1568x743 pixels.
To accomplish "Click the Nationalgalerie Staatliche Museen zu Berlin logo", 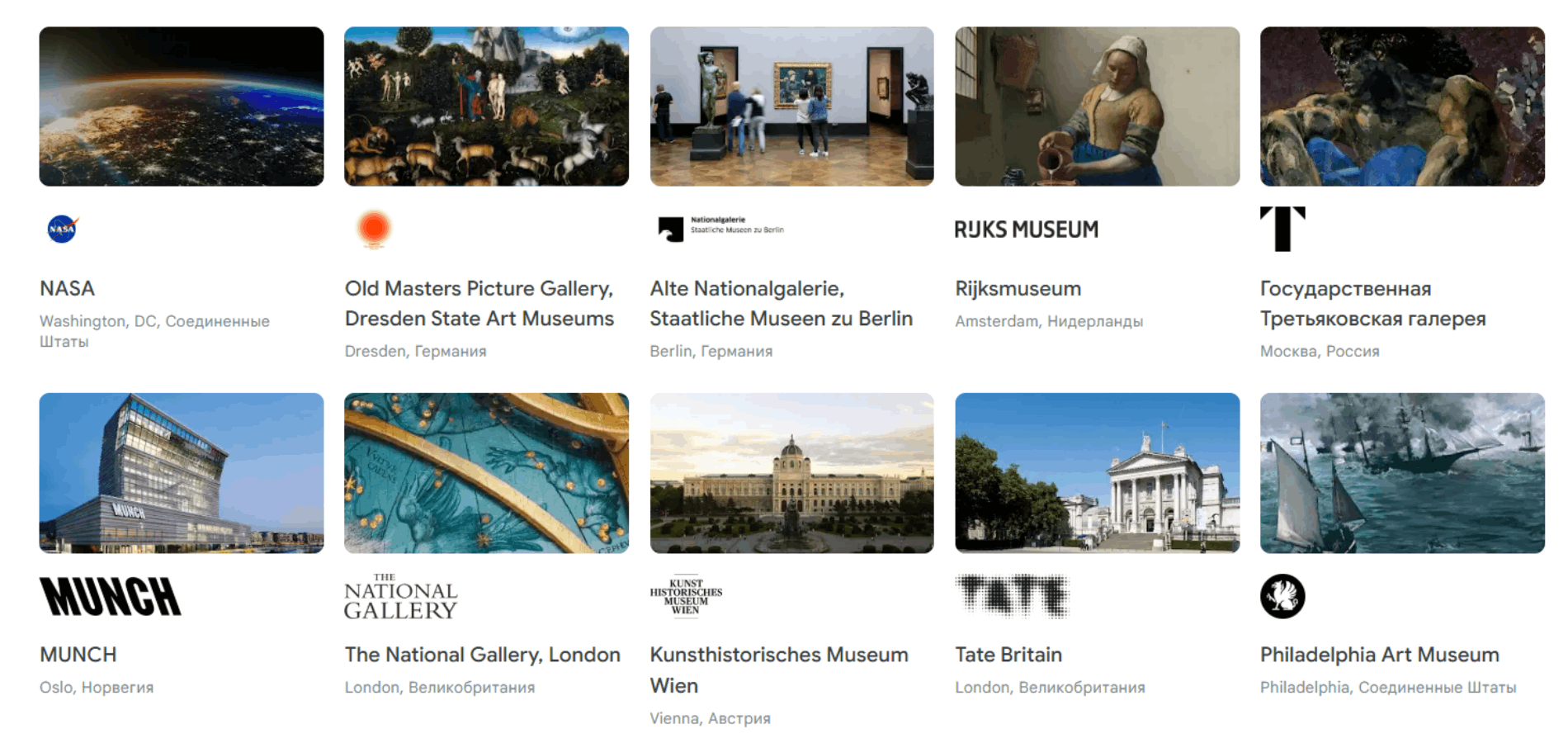I will (720, 228).
